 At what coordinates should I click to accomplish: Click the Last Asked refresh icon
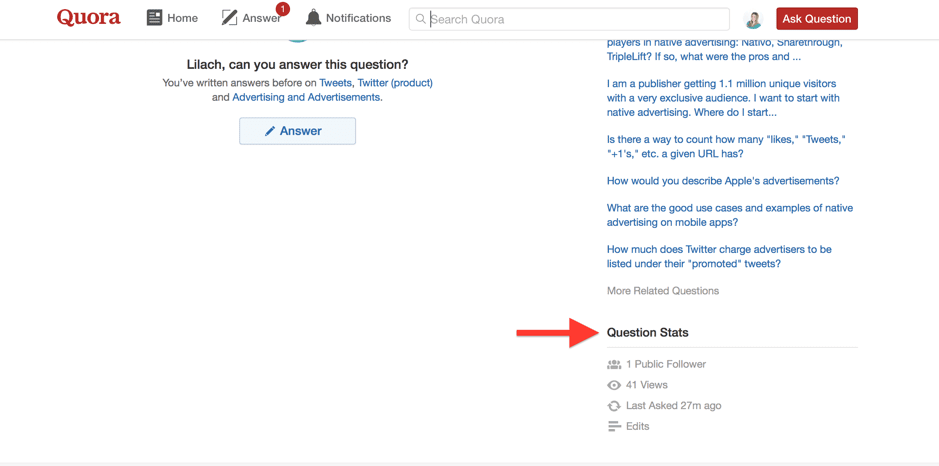point(614,406)
